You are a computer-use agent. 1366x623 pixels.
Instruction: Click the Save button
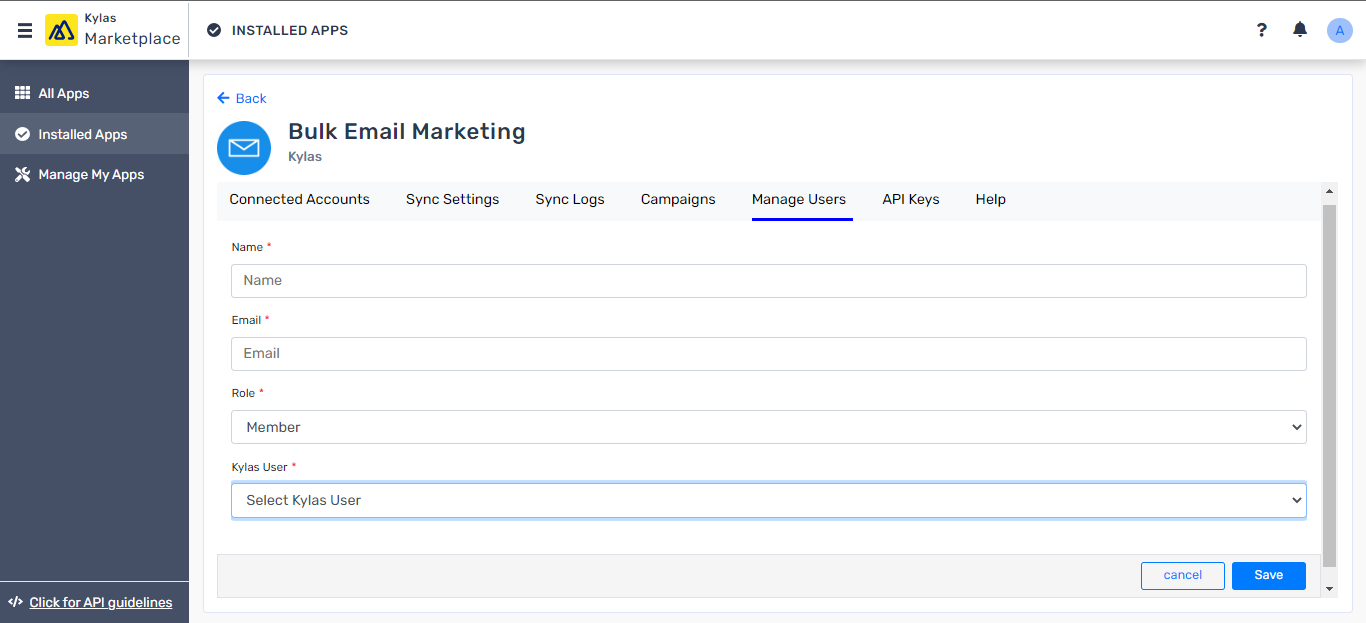(1268, 575)
